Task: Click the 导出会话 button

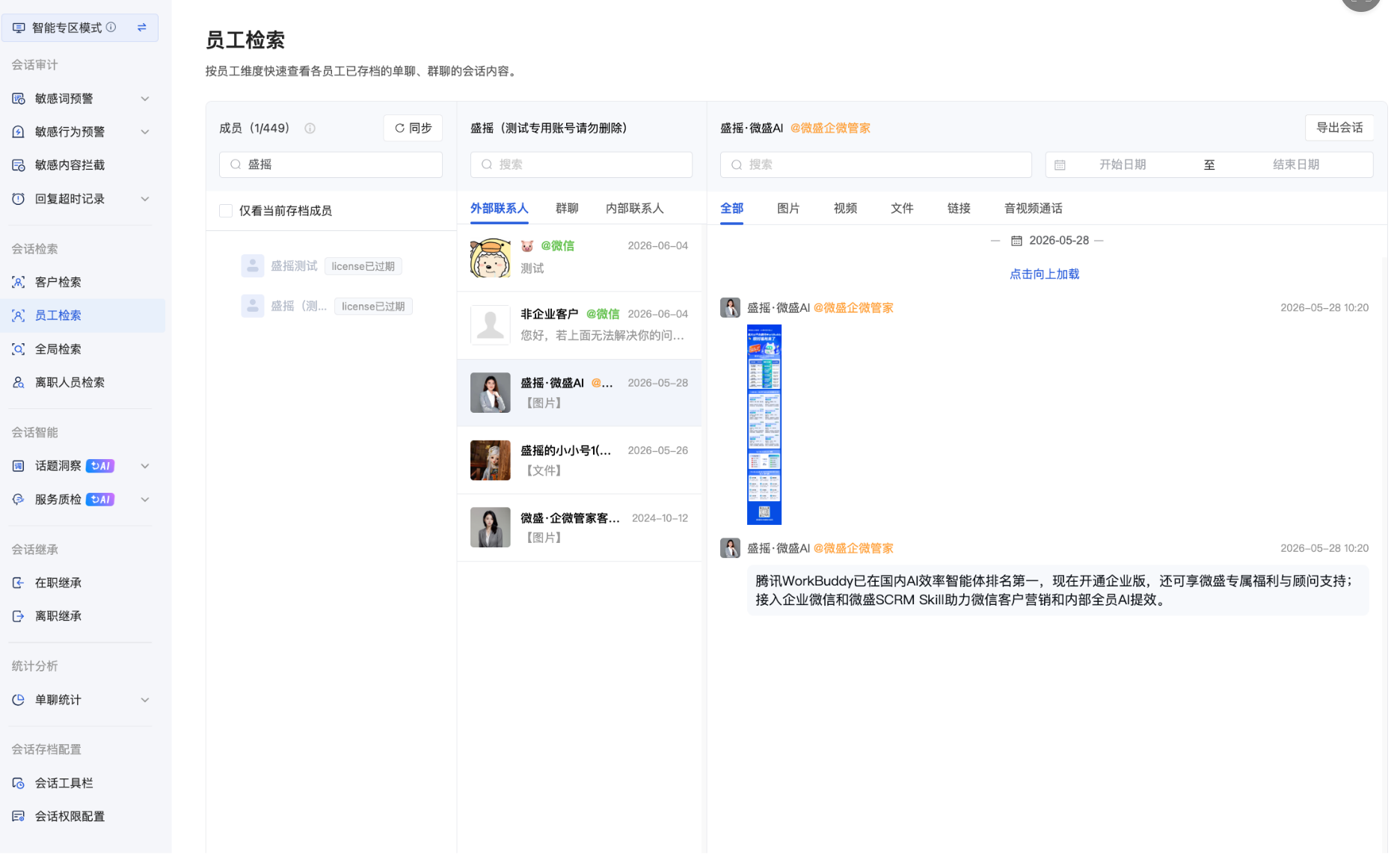Action: (1339, 128)
